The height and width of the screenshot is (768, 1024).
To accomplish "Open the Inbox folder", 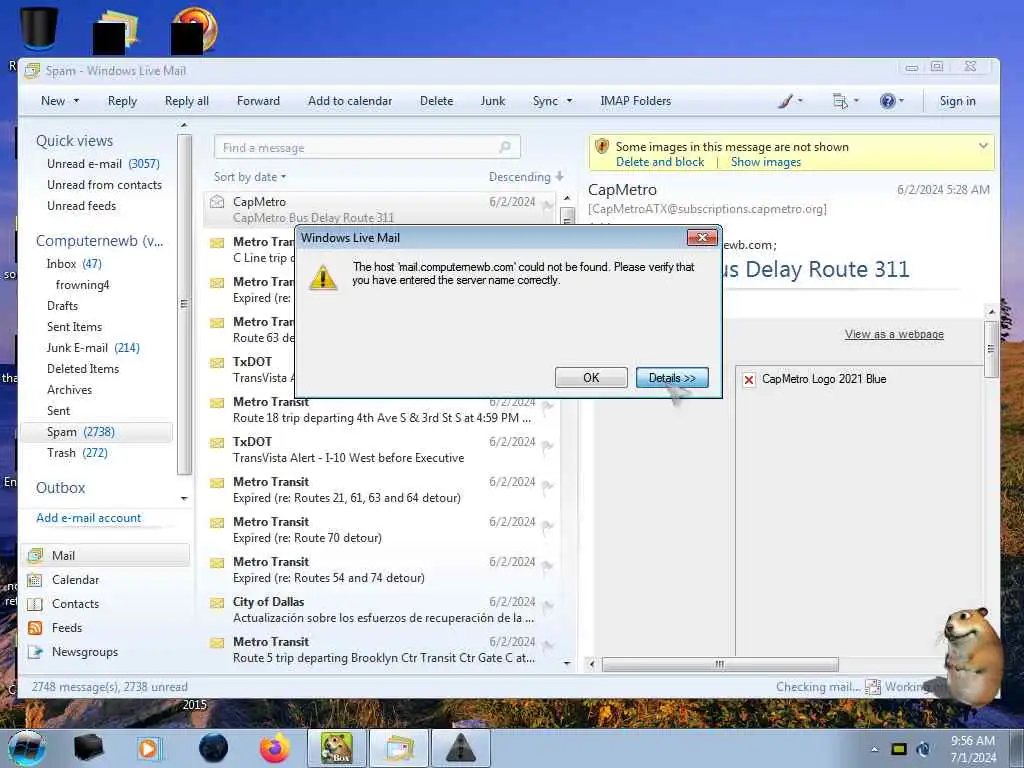I will [x=74, y=264].
